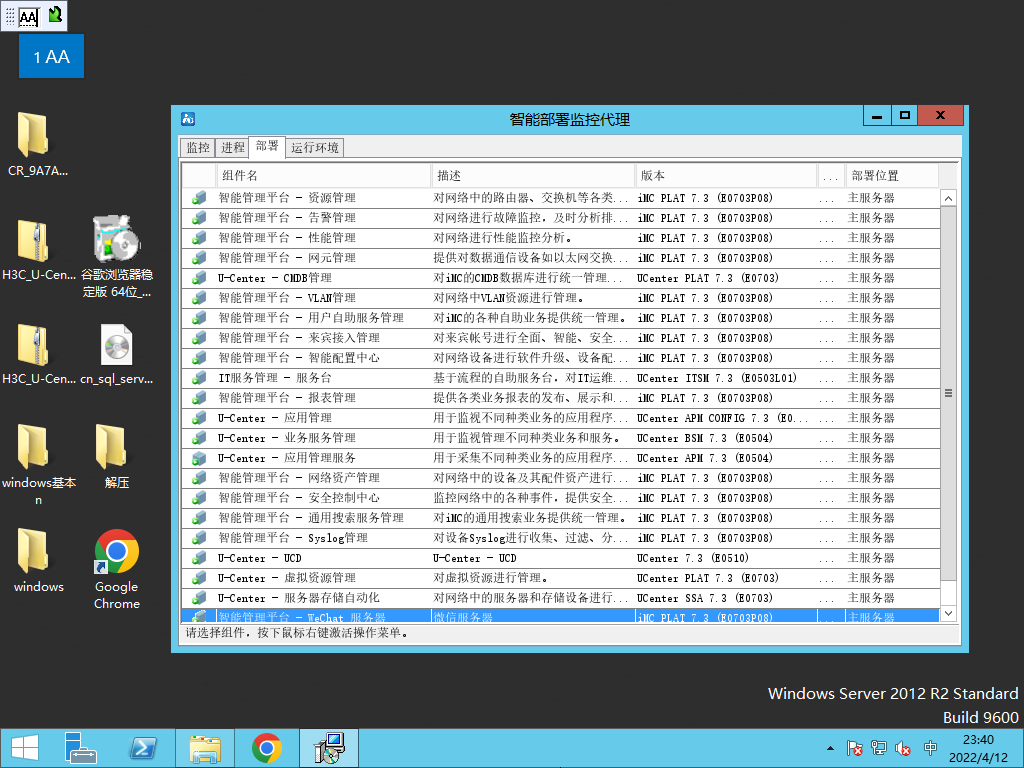Click the 版本 column header

[726, 176]
